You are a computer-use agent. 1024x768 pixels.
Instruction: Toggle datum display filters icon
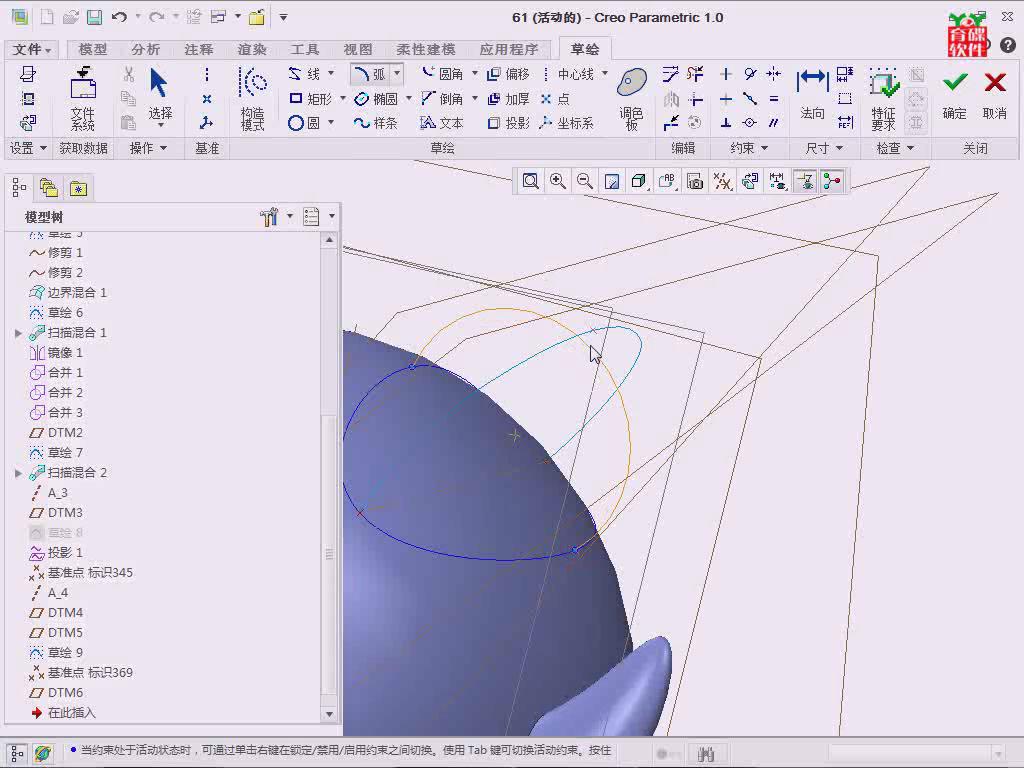[722, 181]
